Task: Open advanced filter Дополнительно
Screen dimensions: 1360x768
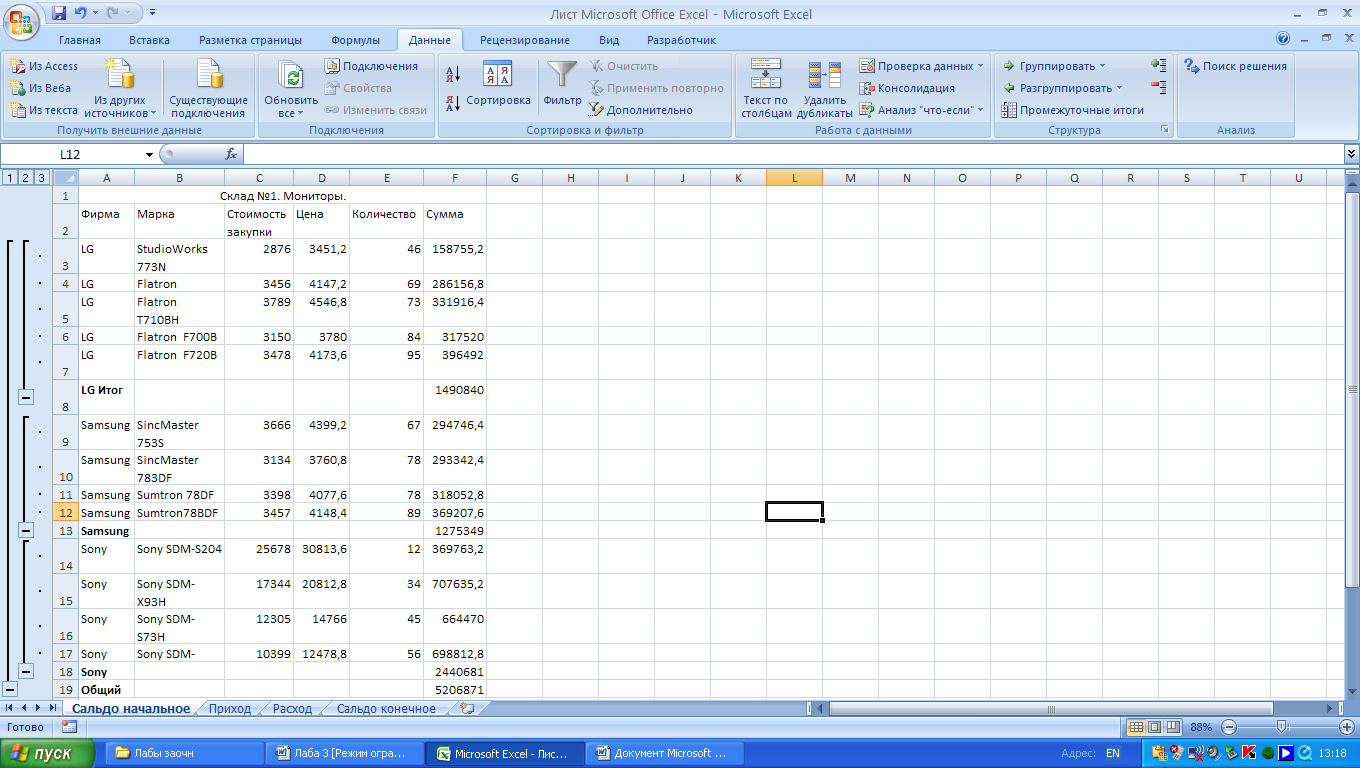Action: [640, 110]
